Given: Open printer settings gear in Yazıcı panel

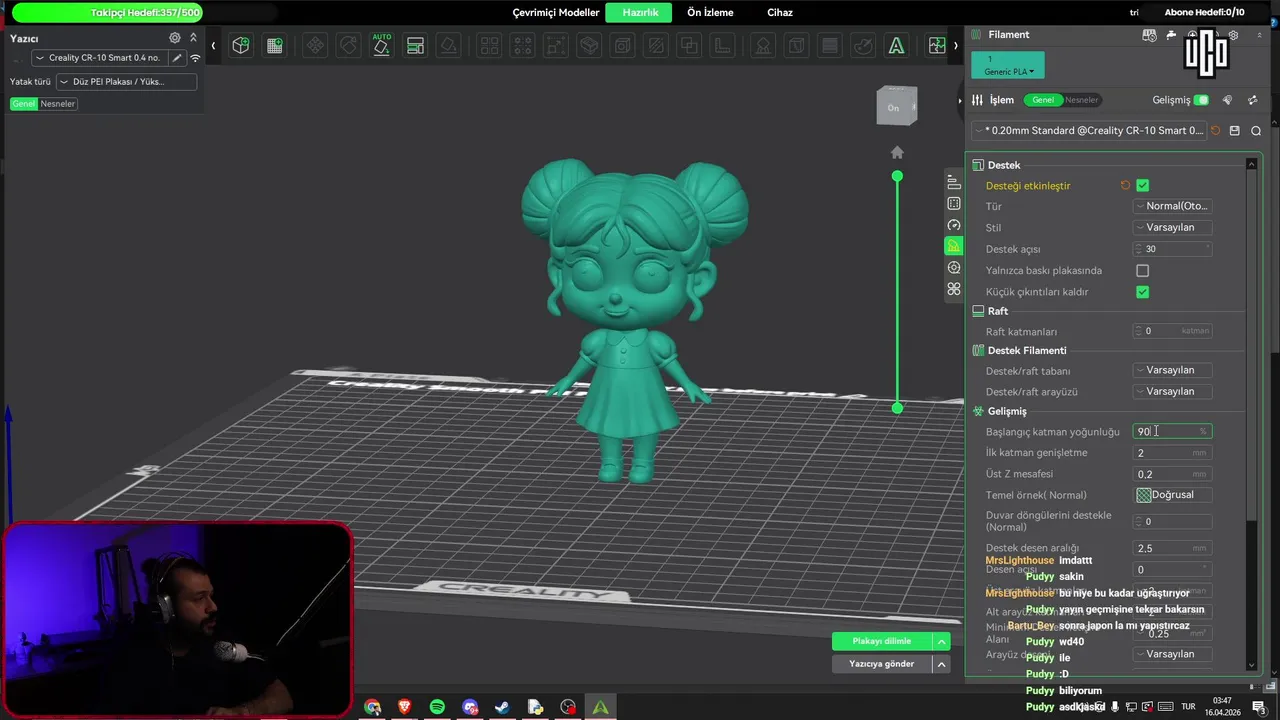Looking at the screenshot, I should coord(175,38).
